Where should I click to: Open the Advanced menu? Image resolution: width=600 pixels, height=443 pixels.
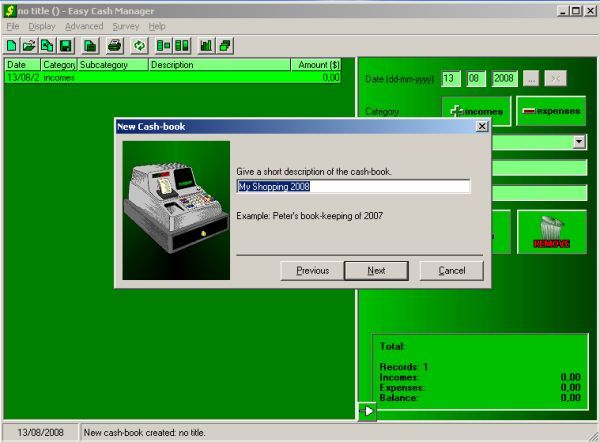(84, 26)
